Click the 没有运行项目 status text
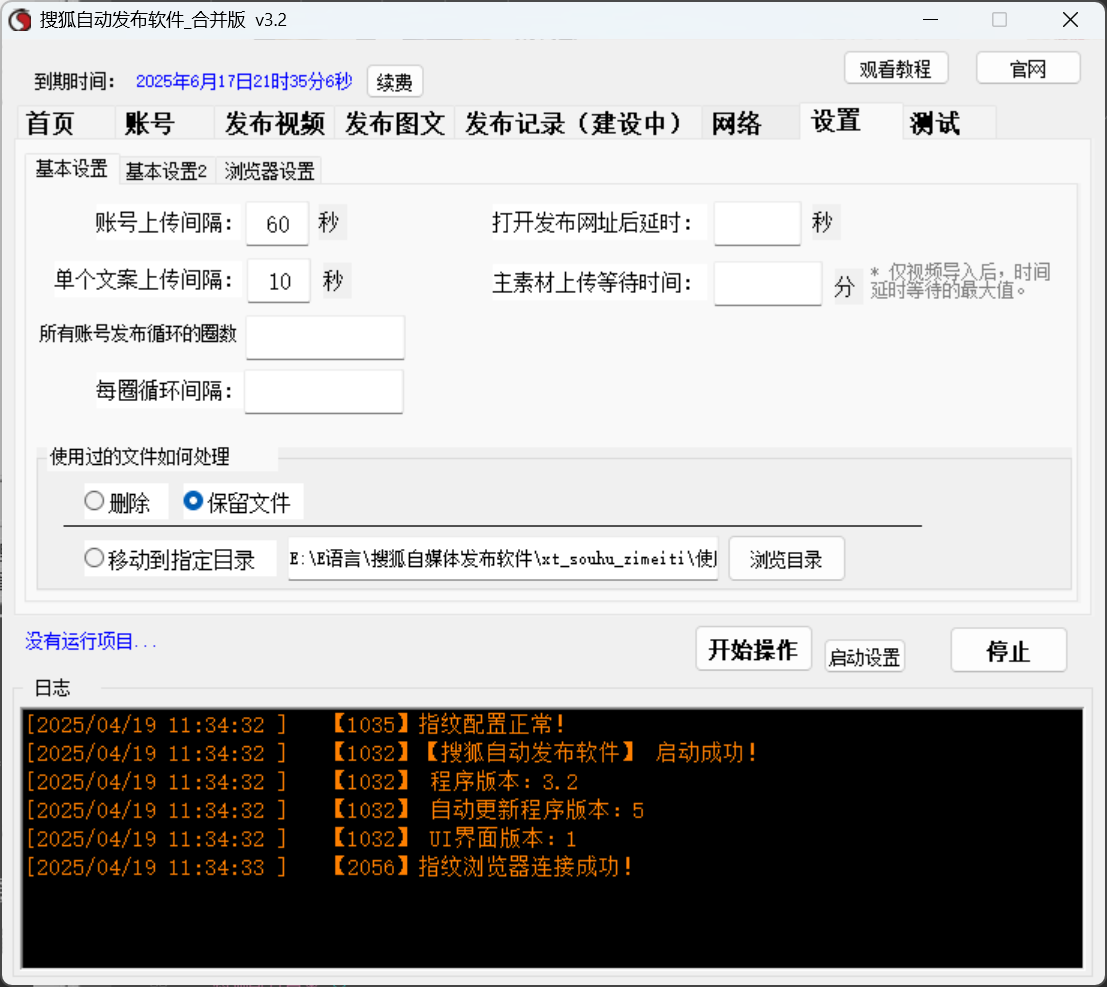Image resolution: width=1107 pixels, height=987 pixels. pyautogui.click(x=90, y=641)
